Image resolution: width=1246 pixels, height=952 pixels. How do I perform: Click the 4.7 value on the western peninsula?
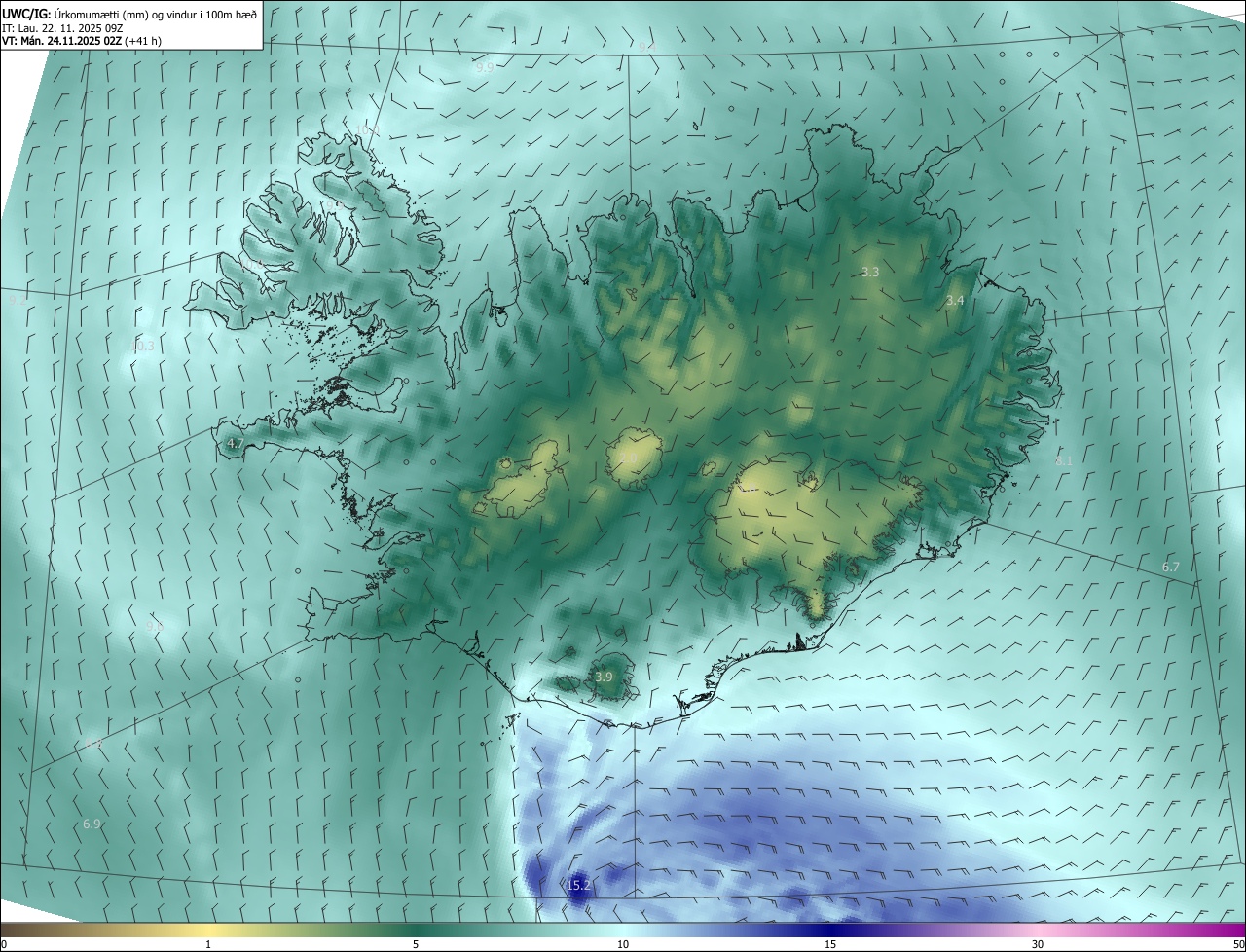coord(235,443)
